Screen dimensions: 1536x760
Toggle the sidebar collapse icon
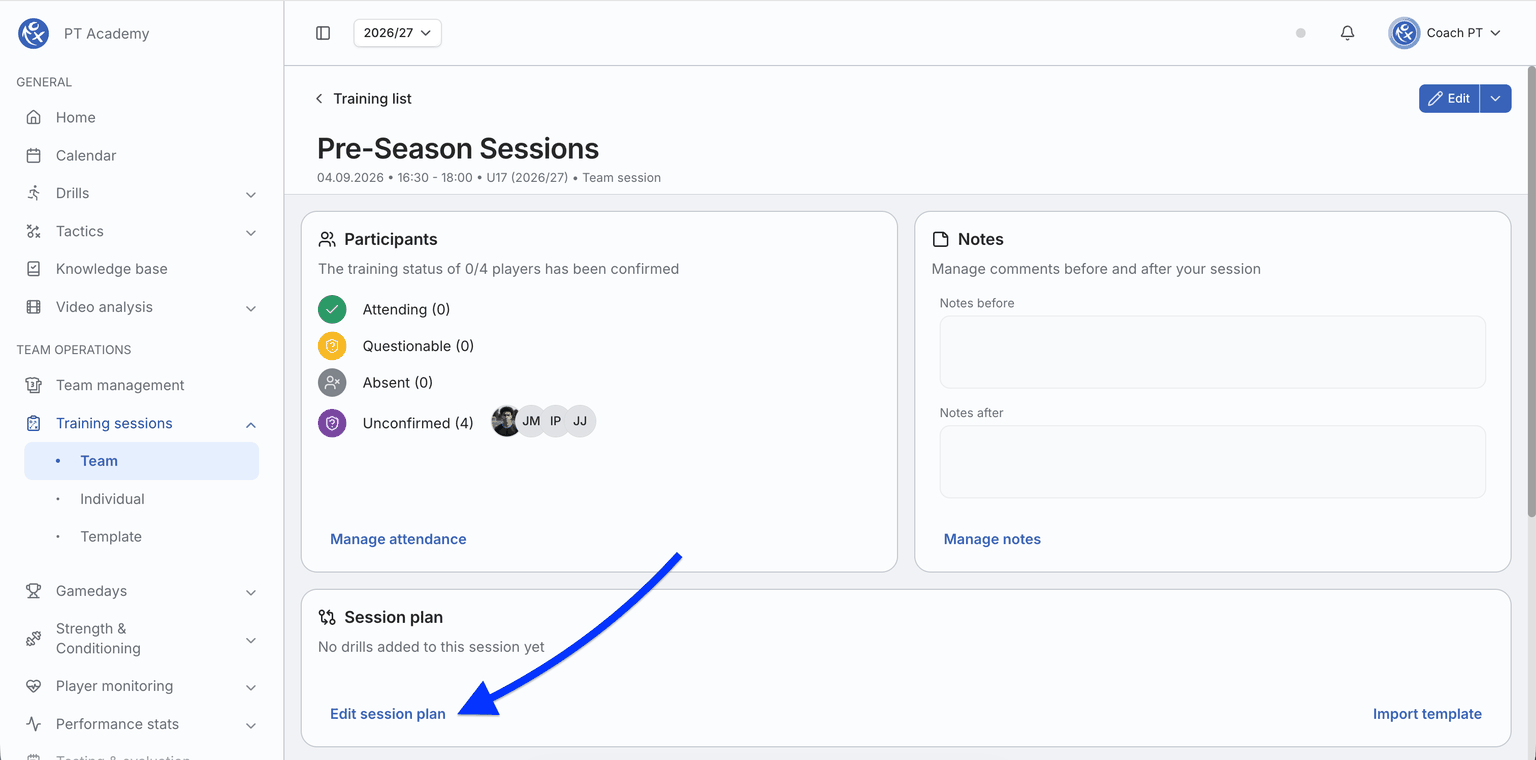tap(323, 33)
